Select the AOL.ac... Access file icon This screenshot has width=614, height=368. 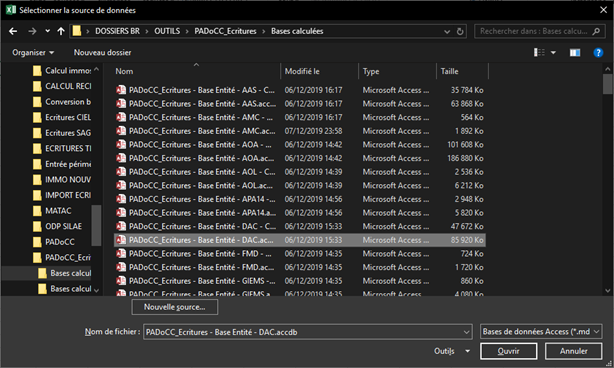[121, 186]
